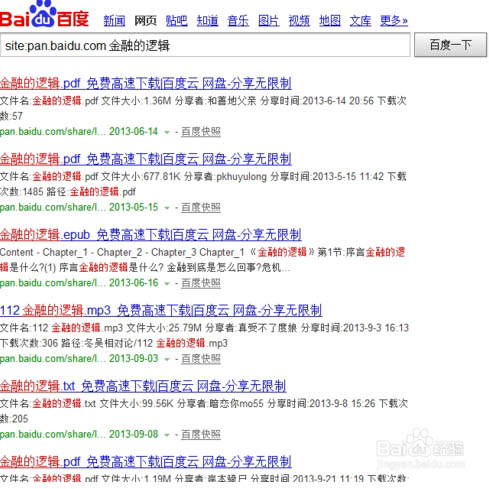Click the epub snippet starting Content - Chapter_1
Image resolution: width=489 pixels, height=489 pixels.
(x=203, y=260)
